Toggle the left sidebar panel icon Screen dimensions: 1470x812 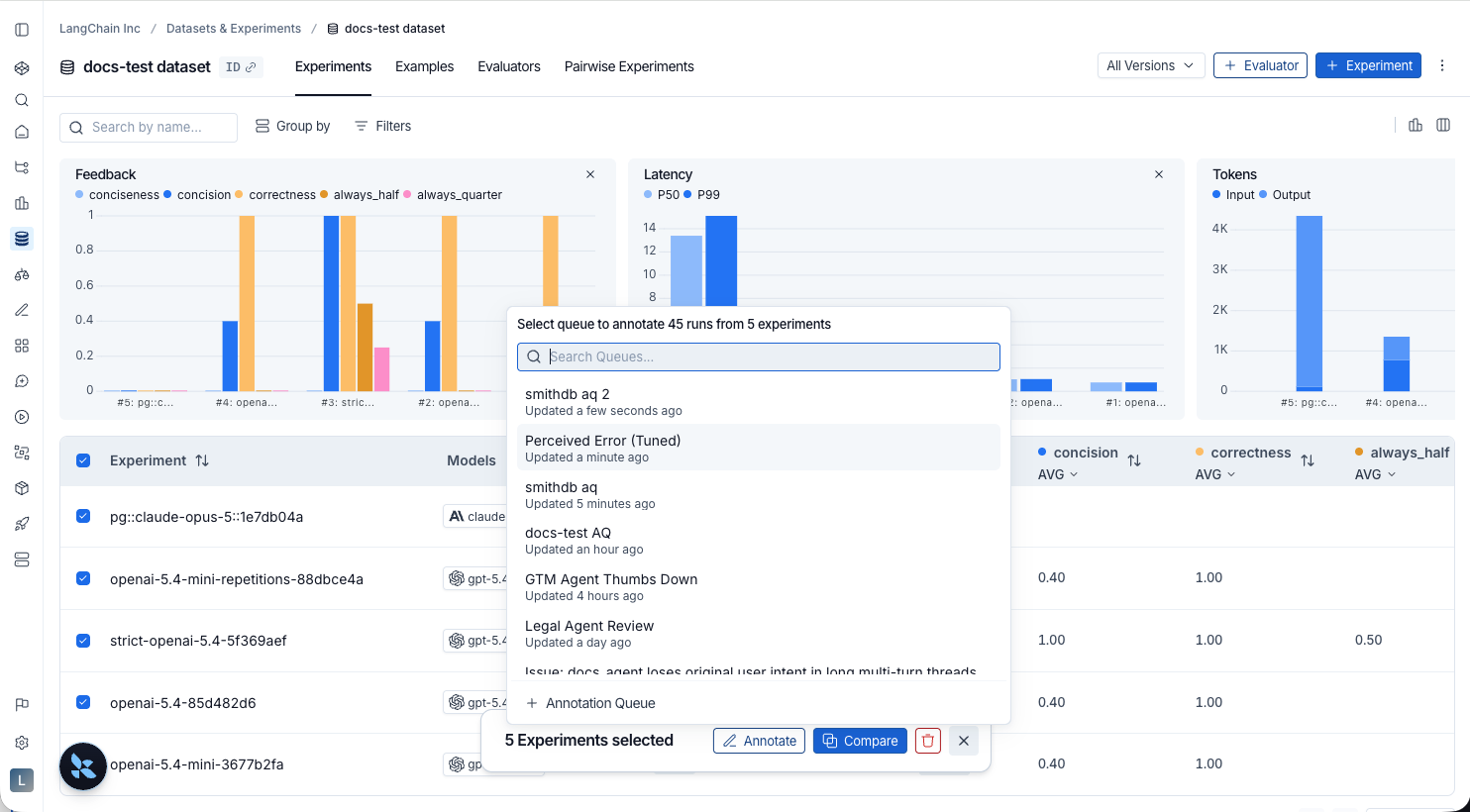point(22,30)
